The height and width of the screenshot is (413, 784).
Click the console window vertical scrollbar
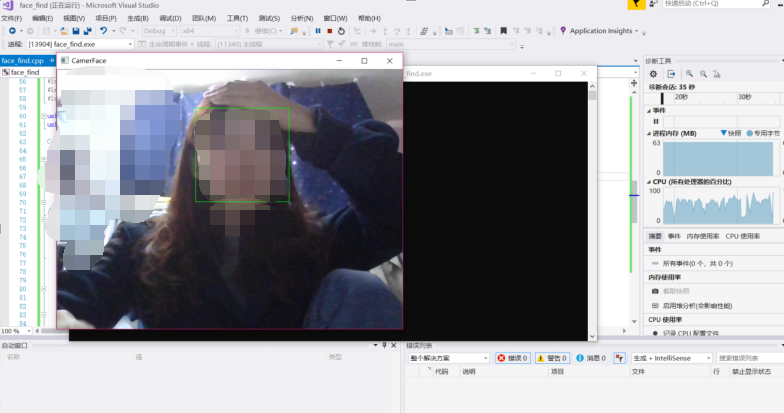click(x=592, y=211)
